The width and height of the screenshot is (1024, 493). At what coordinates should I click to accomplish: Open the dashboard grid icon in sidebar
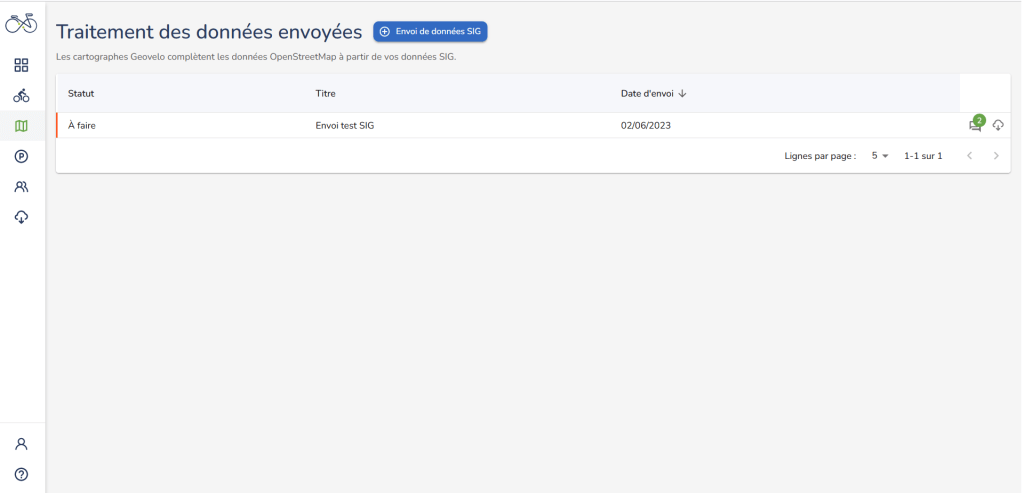pyautogui.click(x=22, y=65)
